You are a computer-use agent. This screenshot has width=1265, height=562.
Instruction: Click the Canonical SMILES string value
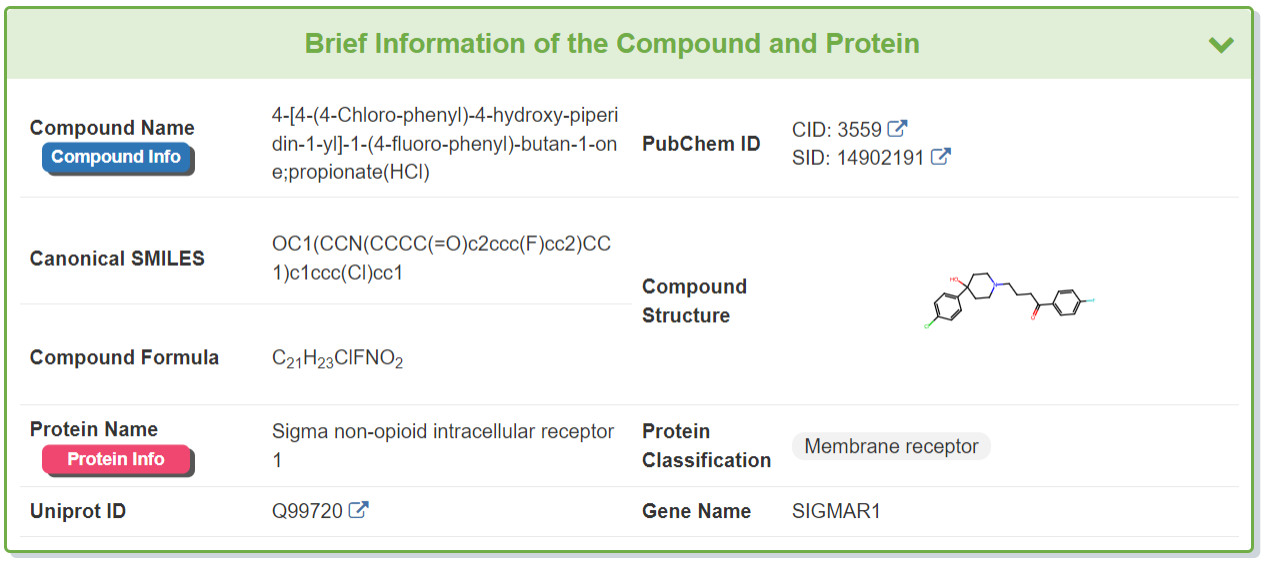[x=441, y=258]
